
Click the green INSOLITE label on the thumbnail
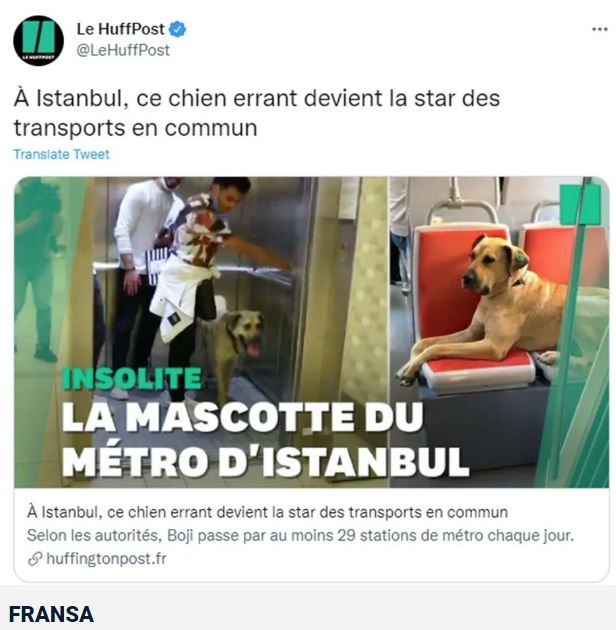pos(132,378)
